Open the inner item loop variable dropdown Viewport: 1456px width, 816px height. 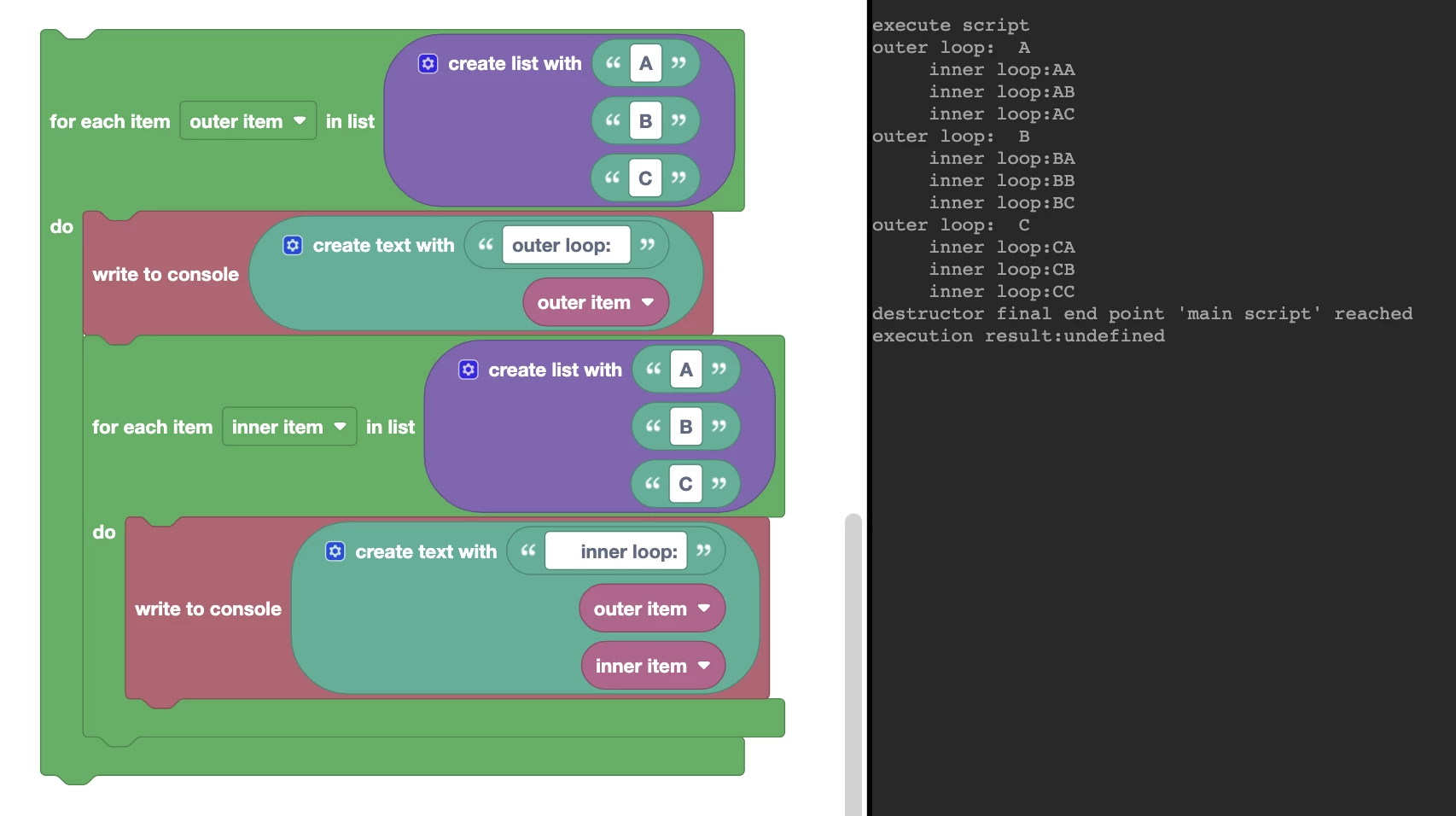click(x=289, y=427)
